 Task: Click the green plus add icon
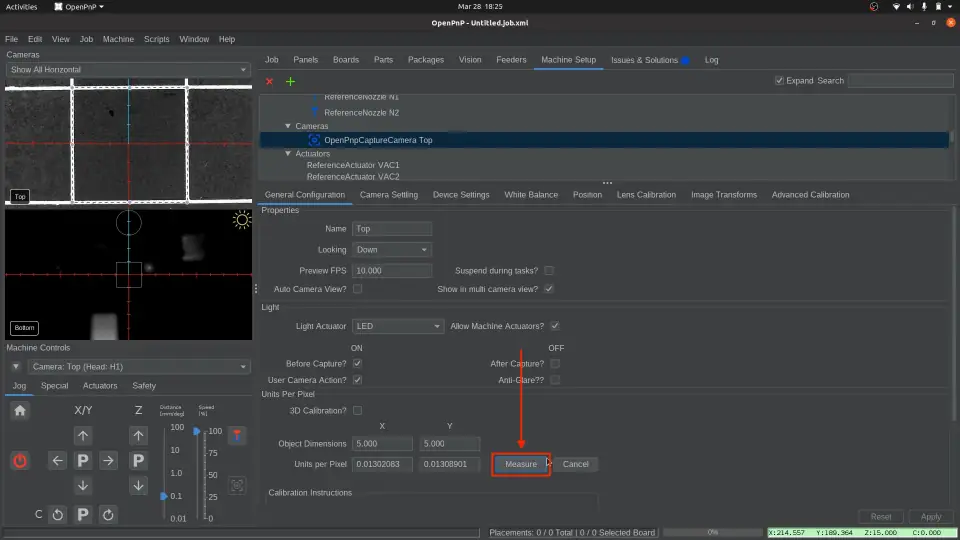(290, 81)
